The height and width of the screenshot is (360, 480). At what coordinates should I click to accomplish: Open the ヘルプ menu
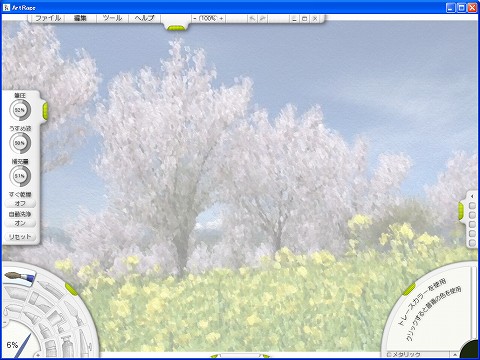144,18
